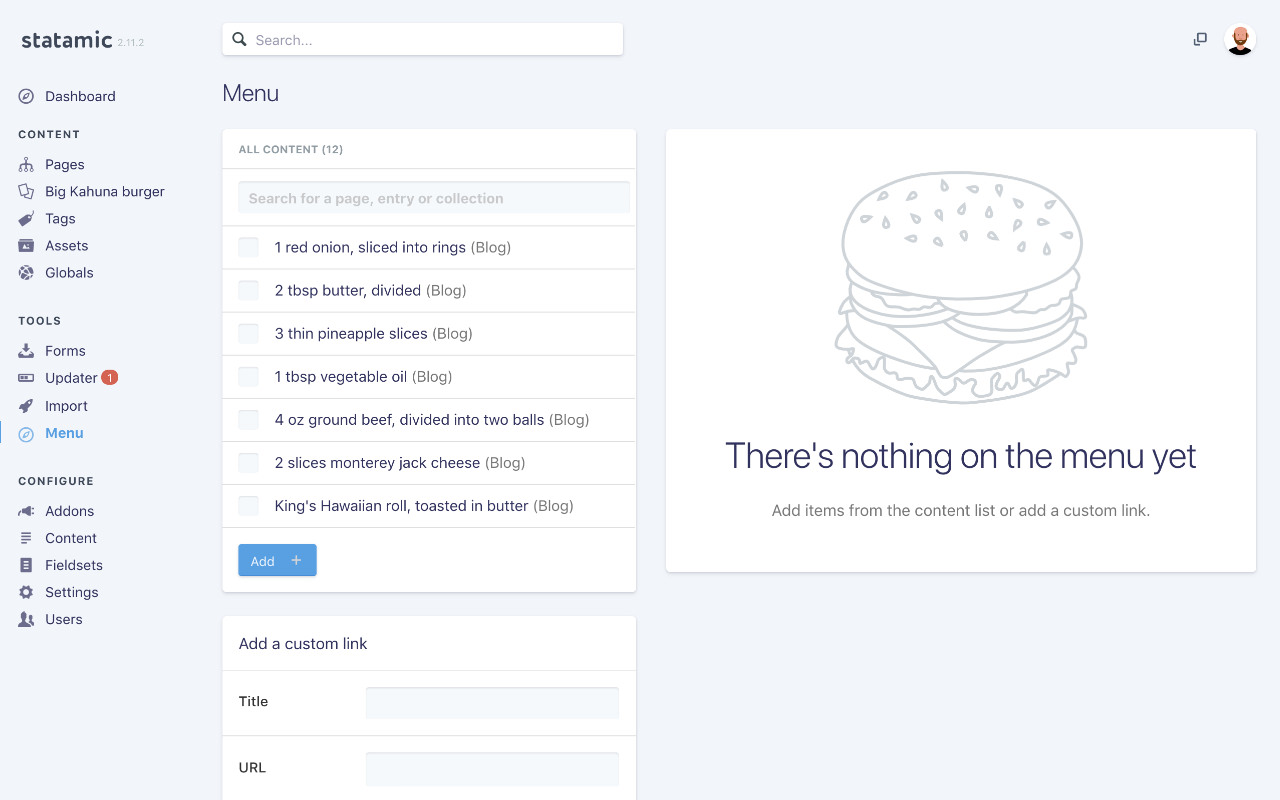Viewport: 1280px width, 800px height.
Task: Click the blue Add button
Action: click(277, 560)
